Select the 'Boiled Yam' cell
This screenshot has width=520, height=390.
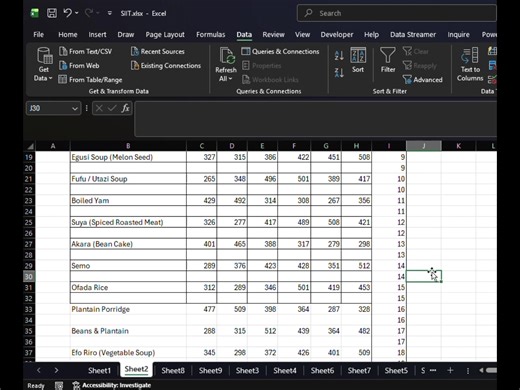(x=128, y=200)
